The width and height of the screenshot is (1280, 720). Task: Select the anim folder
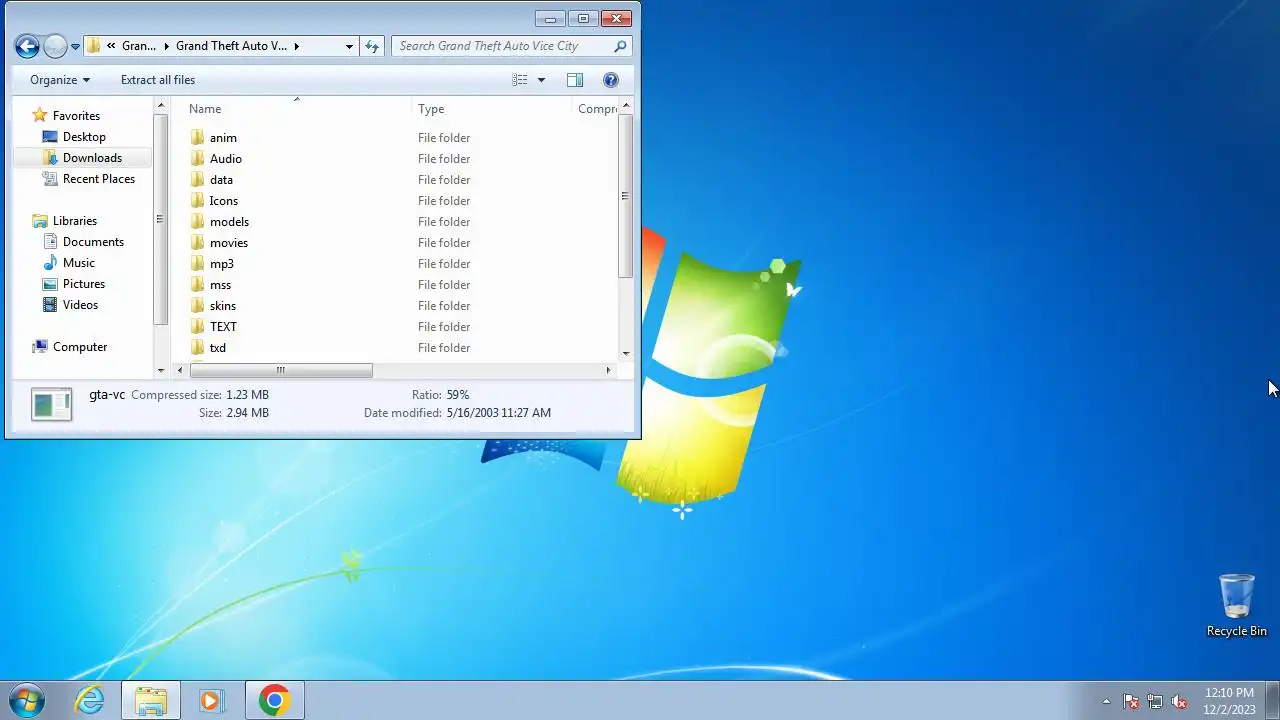223,138
